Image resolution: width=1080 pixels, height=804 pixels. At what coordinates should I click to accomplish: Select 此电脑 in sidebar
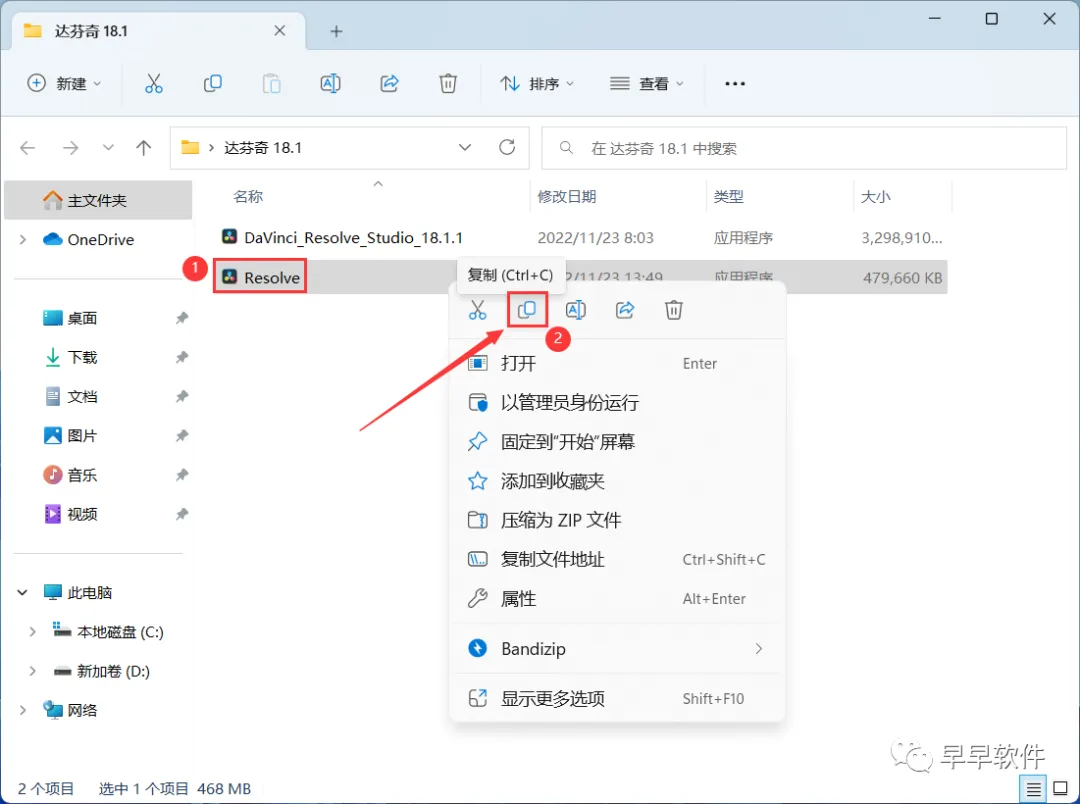89,592
